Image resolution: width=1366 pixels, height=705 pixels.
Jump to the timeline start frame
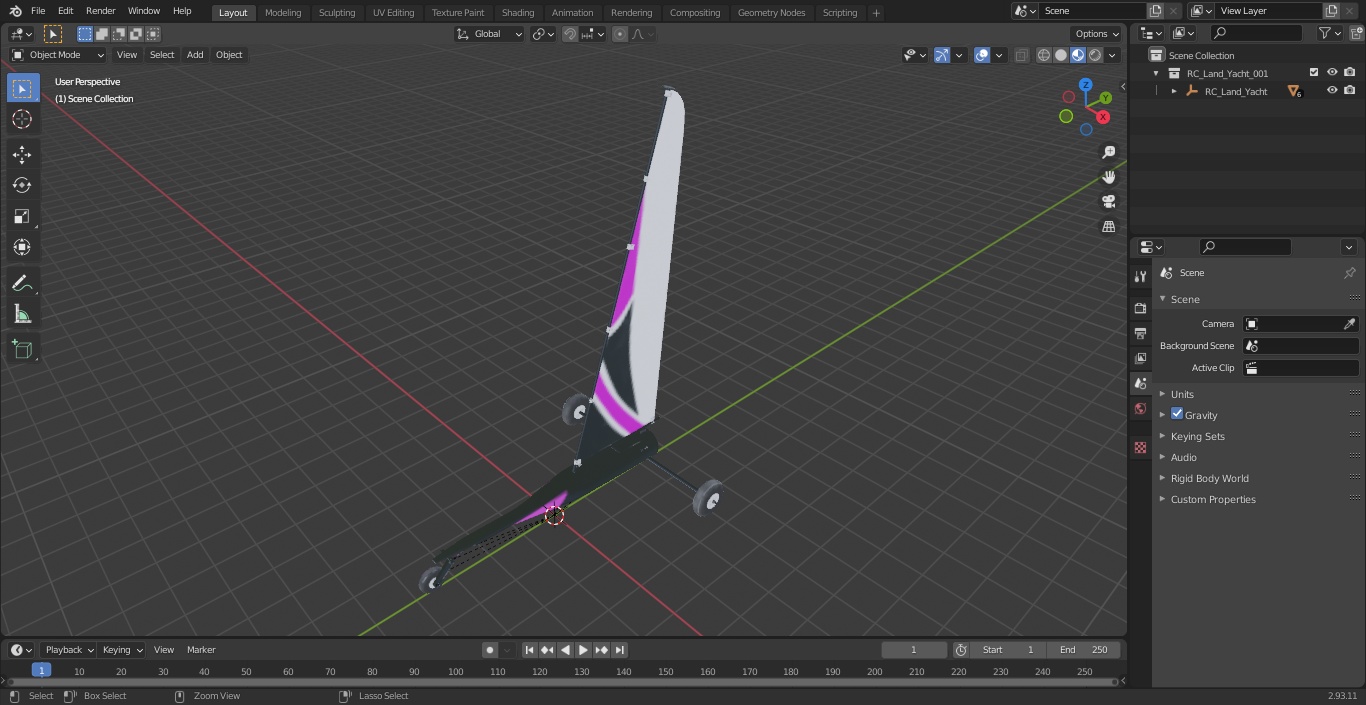point(530,650)
